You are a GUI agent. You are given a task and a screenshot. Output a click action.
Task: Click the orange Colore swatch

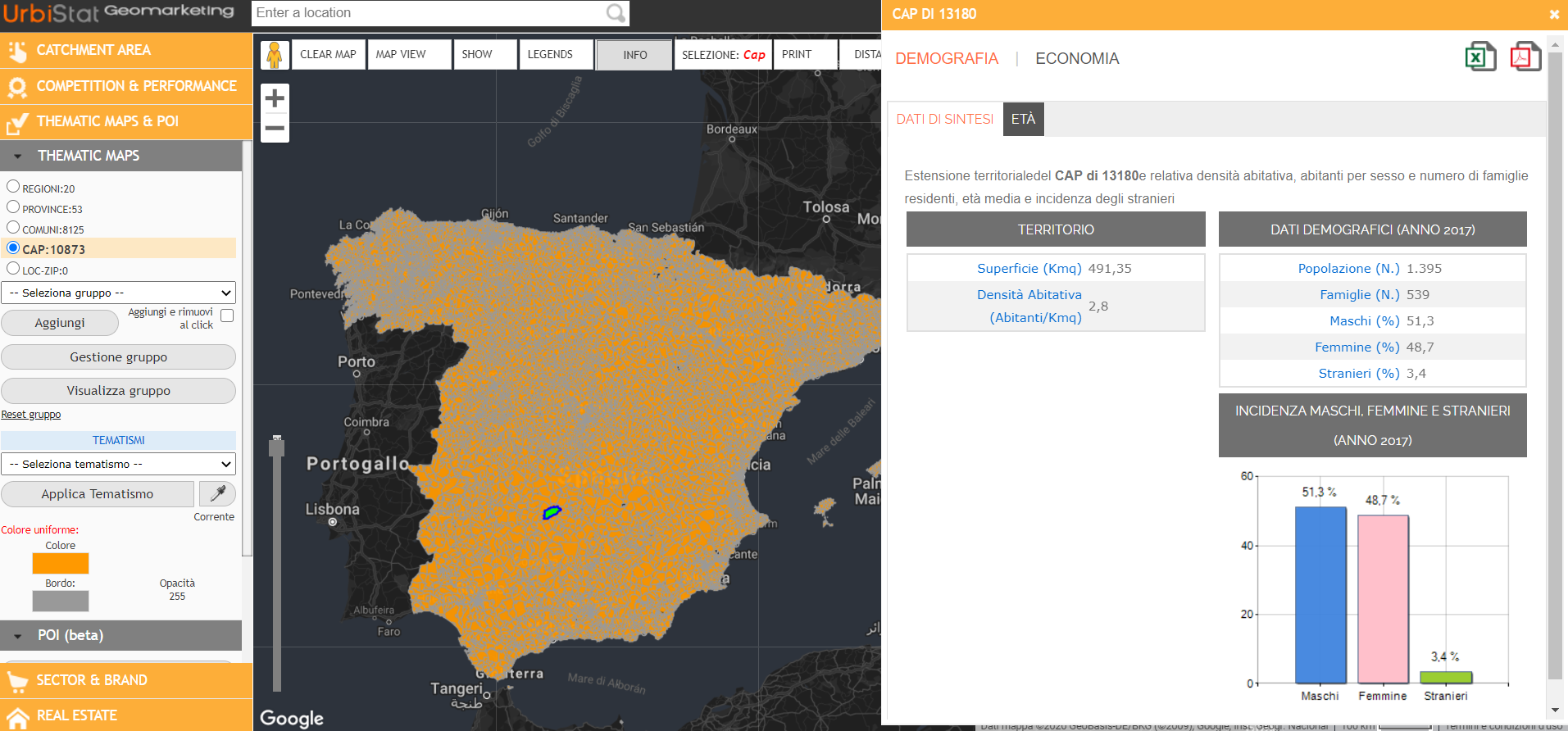tap(61, 564)
